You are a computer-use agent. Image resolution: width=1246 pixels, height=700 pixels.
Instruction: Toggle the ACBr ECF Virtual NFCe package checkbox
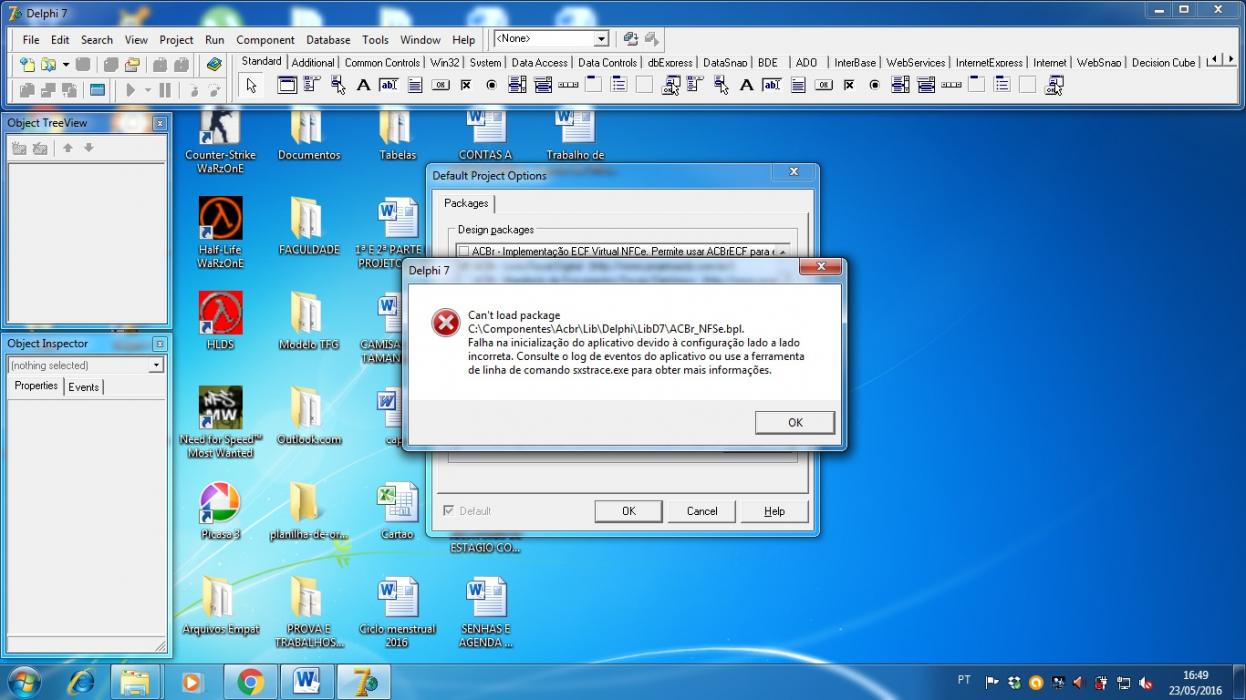[463, 252]
